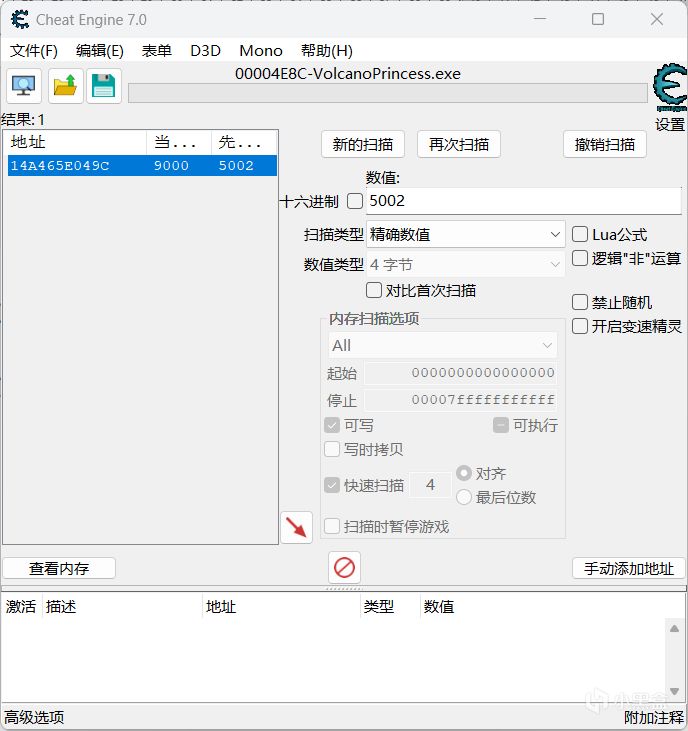The width and height of the screenshot is (688, 731).
Task: Open the 帮助(H) menu
Action: click(327, 50)
